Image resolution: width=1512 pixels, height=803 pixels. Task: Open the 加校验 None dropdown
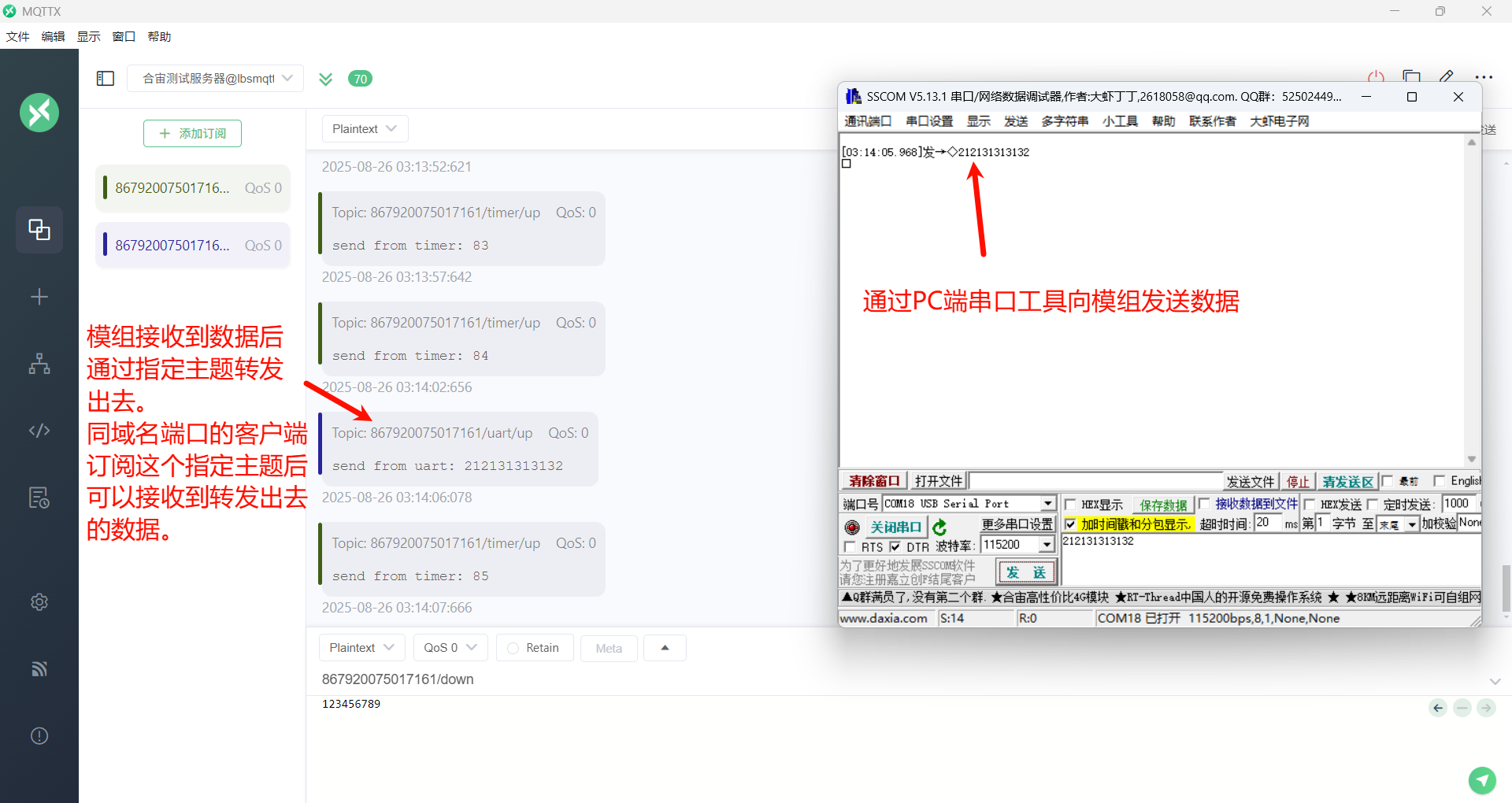1469,523
